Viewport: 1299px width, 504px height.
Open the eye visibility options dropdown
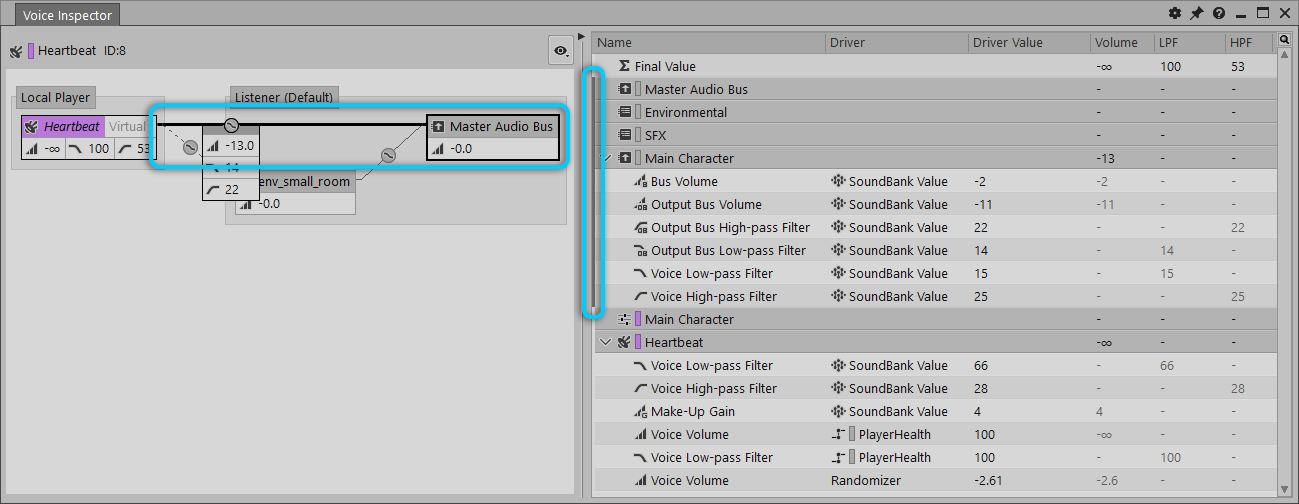(x=561, y=51)
